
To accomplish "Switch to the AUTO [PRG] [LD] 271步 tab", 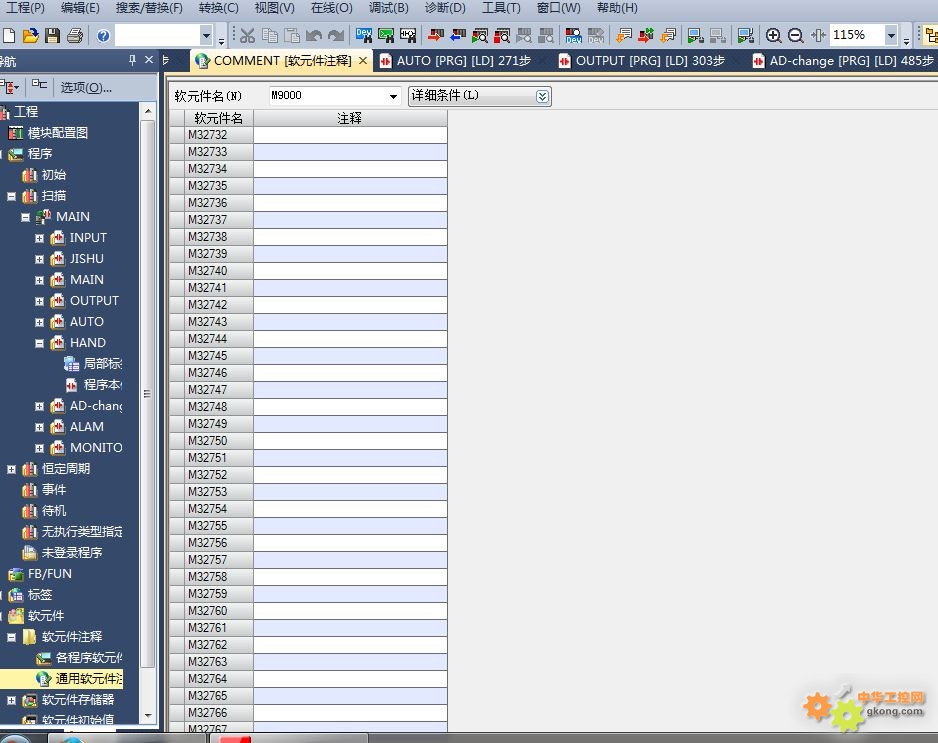I will click(456, 61).
